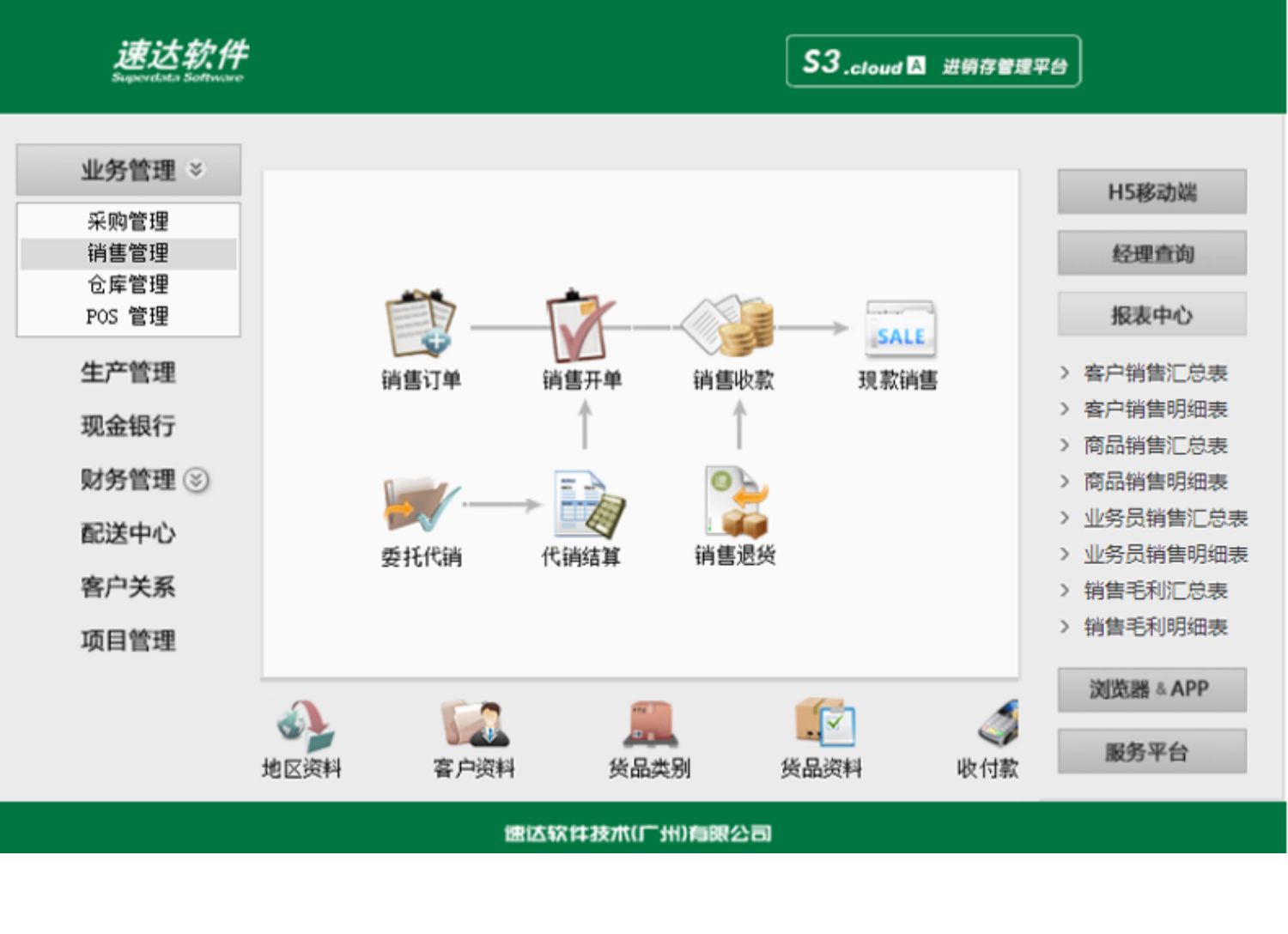The width and height of the screenshot is (1288, 934).
Task: Expand the 财务管理 chevron arrow
Action: [197, 480]
